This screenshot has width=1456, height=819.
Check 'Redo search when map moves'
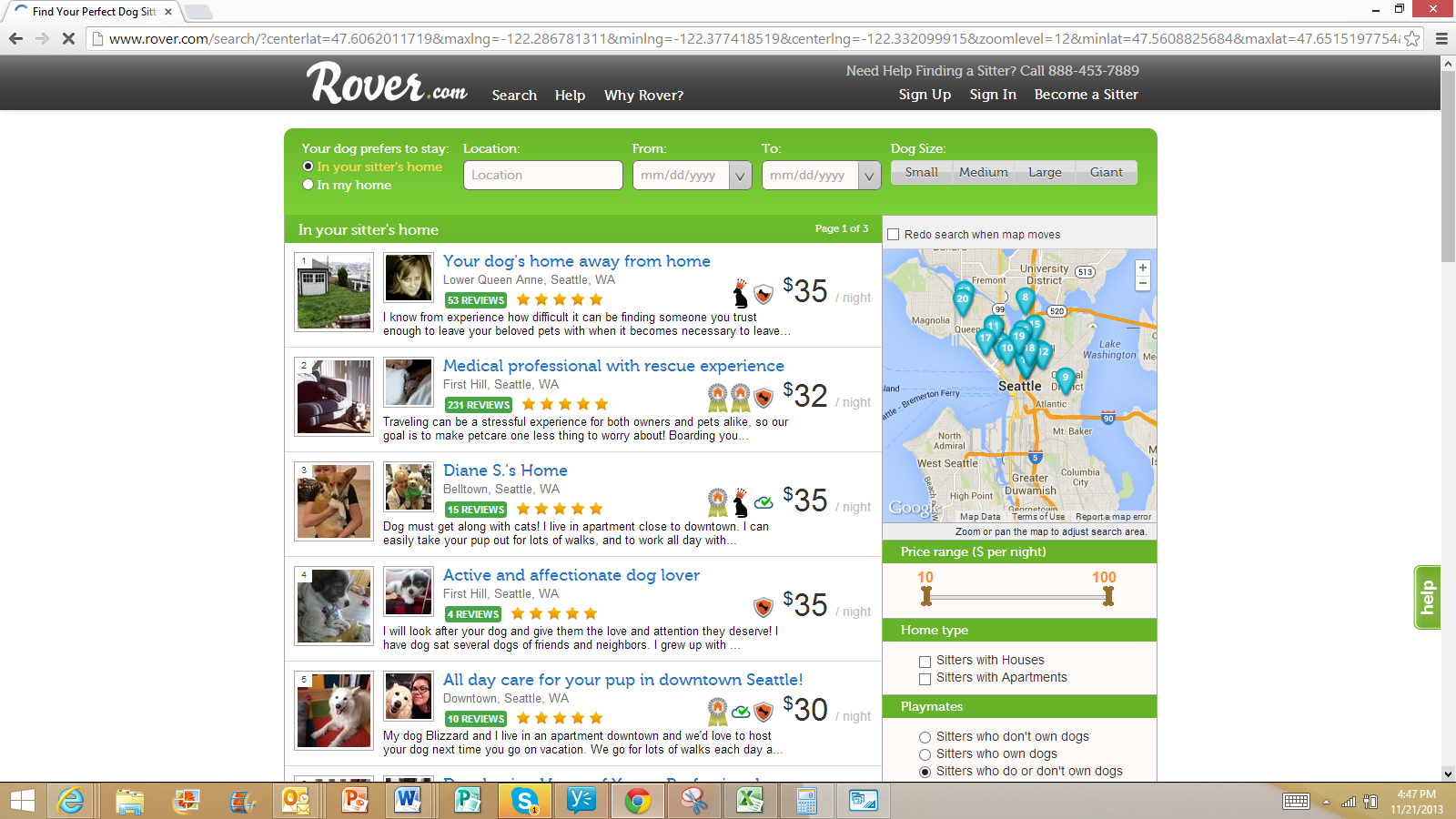(x=894, y=235)
